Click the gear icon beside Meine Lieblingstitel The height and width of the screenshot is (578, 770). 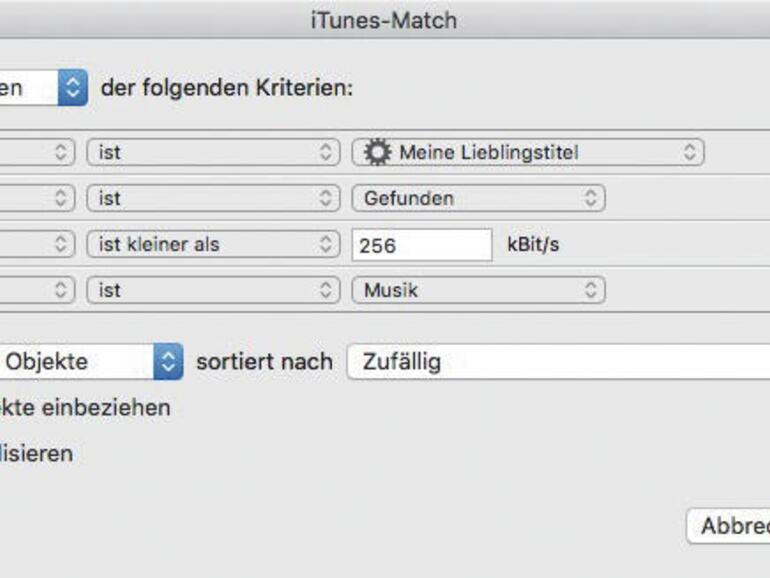click(x=376, y=153)
